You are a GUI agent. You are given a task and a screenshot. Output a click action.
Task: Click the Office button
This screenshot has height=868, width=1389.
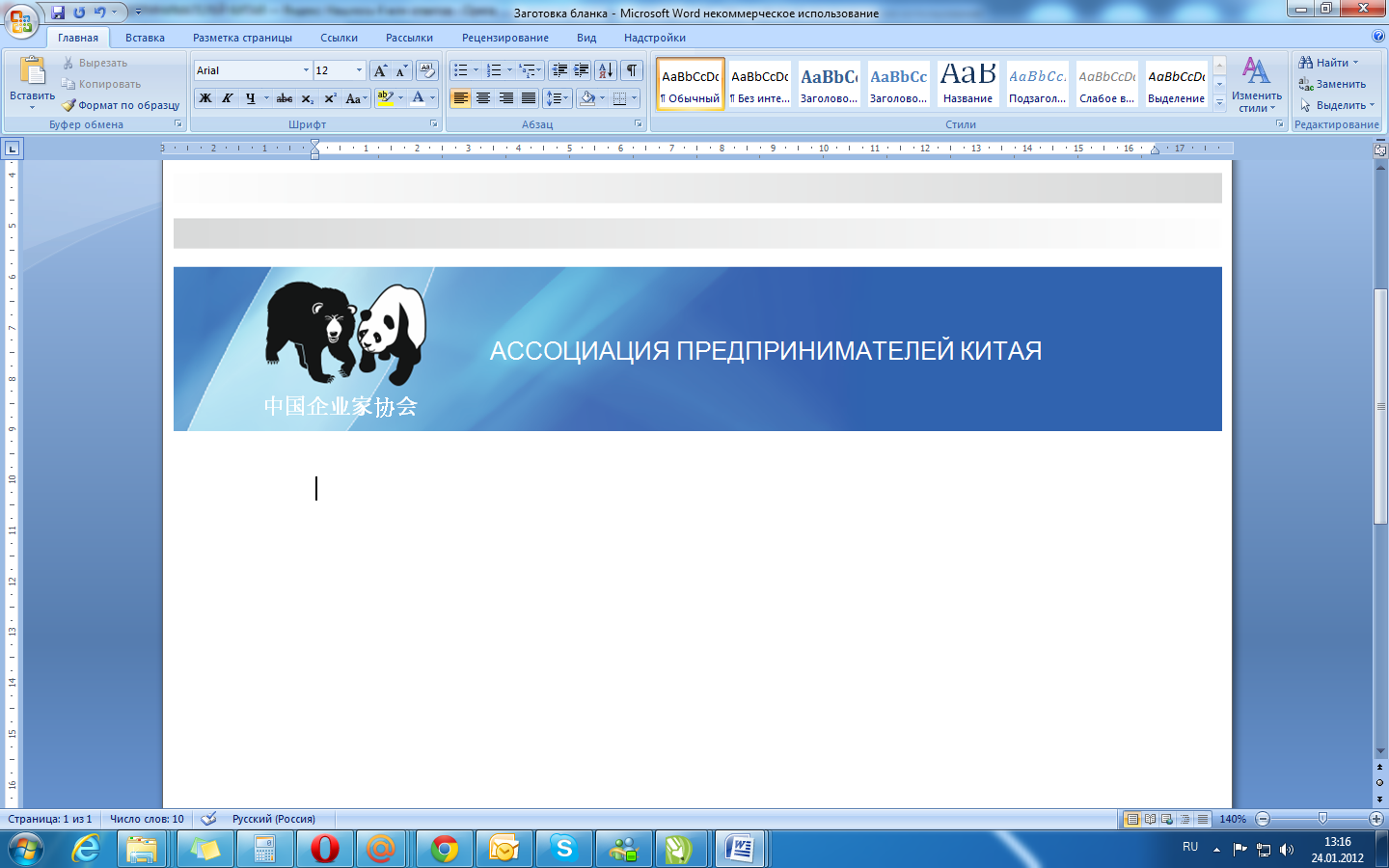coord(21,19)
